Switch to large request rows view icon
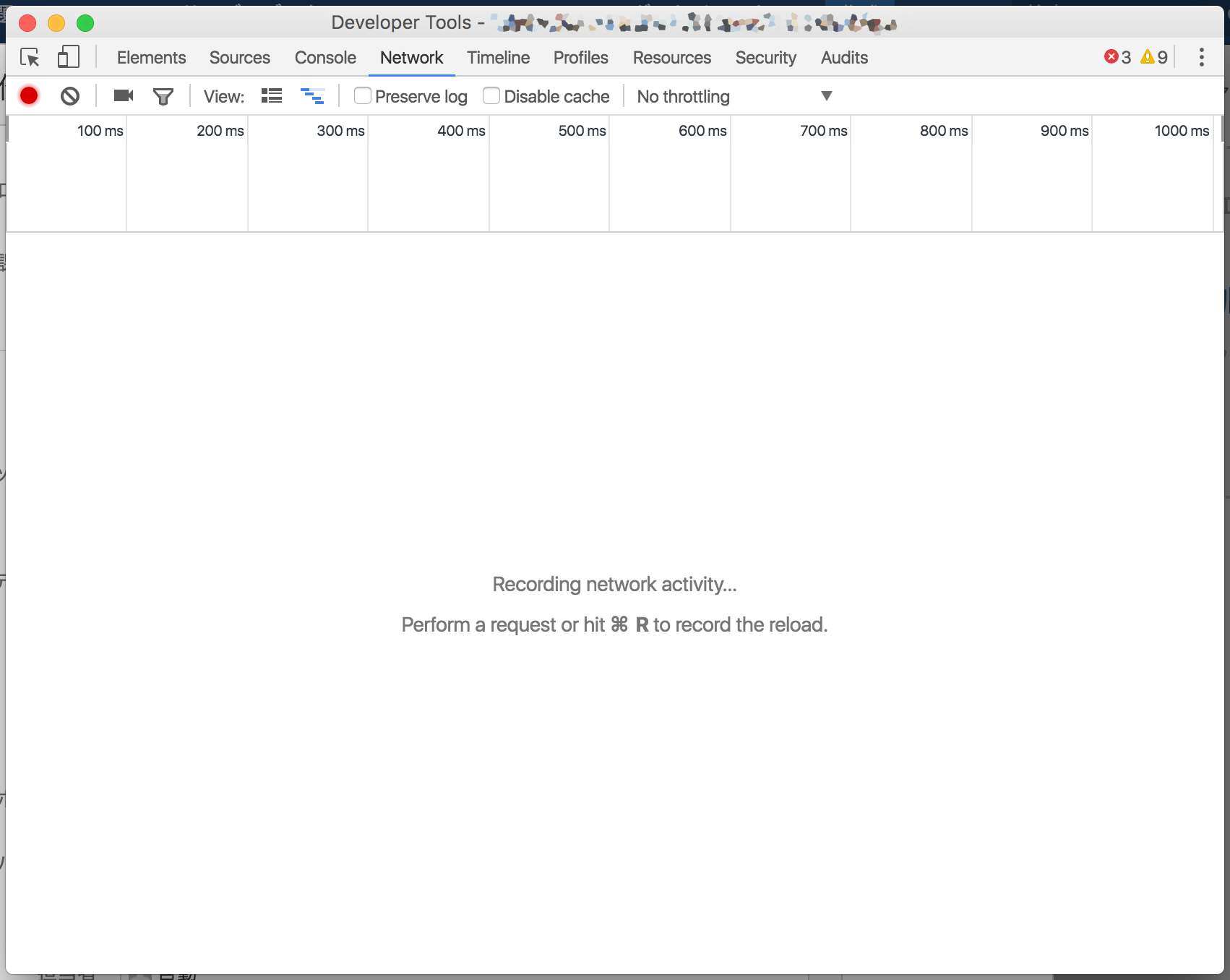 (272, 95)
